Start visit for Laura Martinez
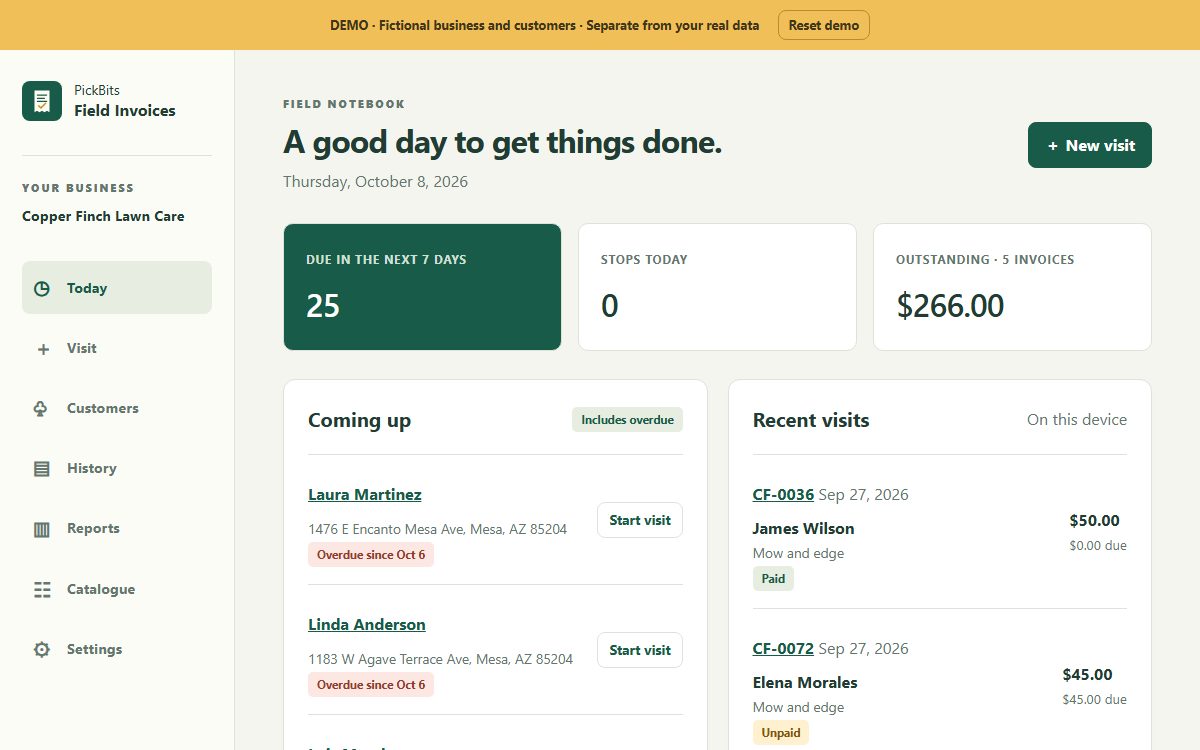Image resolution: width=1200 pixels, height=750 pixels. pyautogui.click(x=640, y=520)
